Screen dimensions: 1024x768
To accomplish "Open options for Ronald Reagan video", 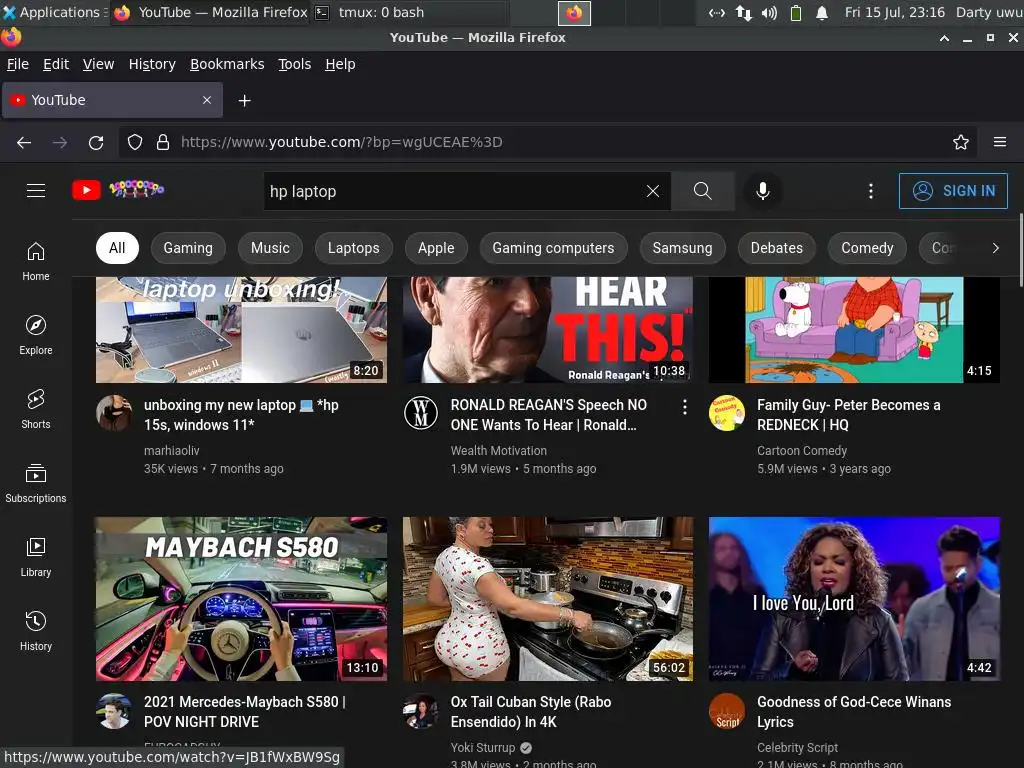I will [x=684, y=407].
